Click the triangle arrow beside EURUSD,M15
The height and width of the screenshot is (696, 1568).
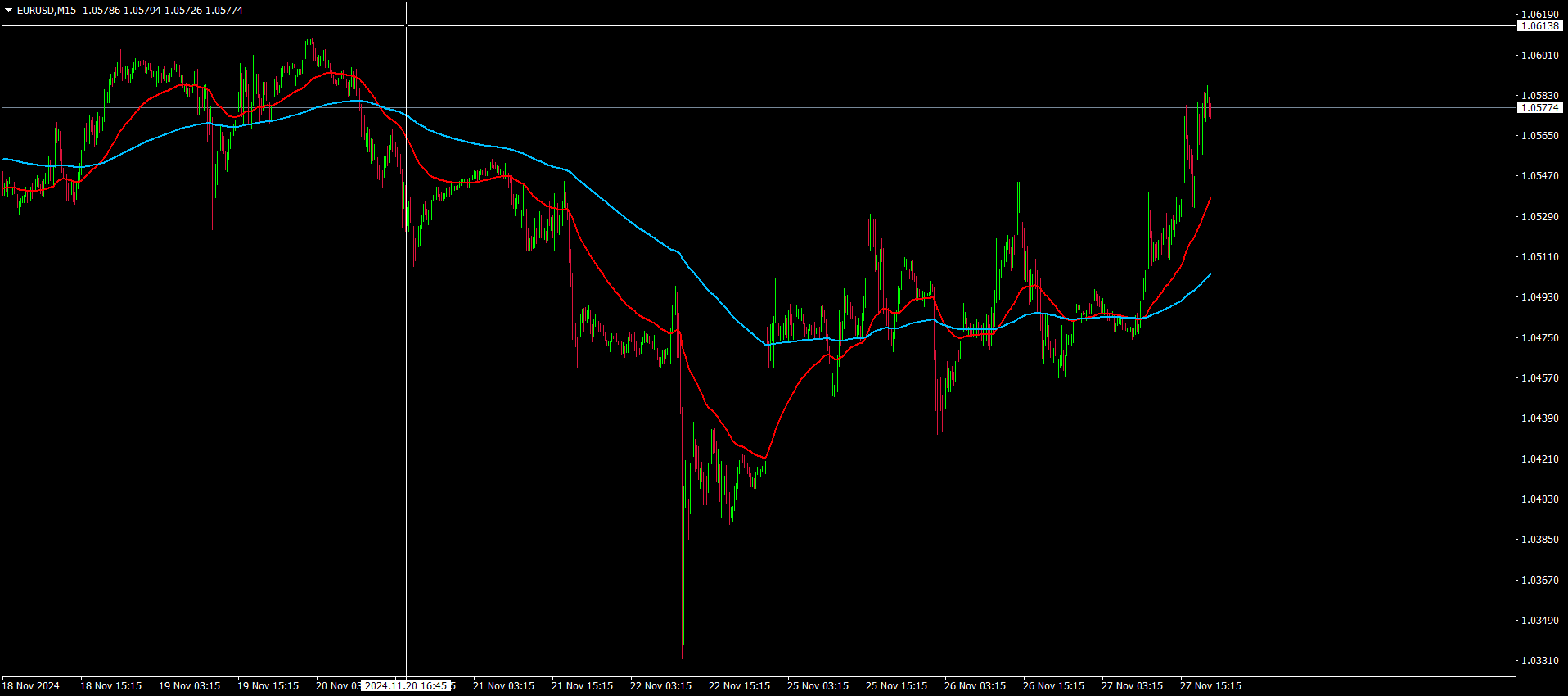9,11
